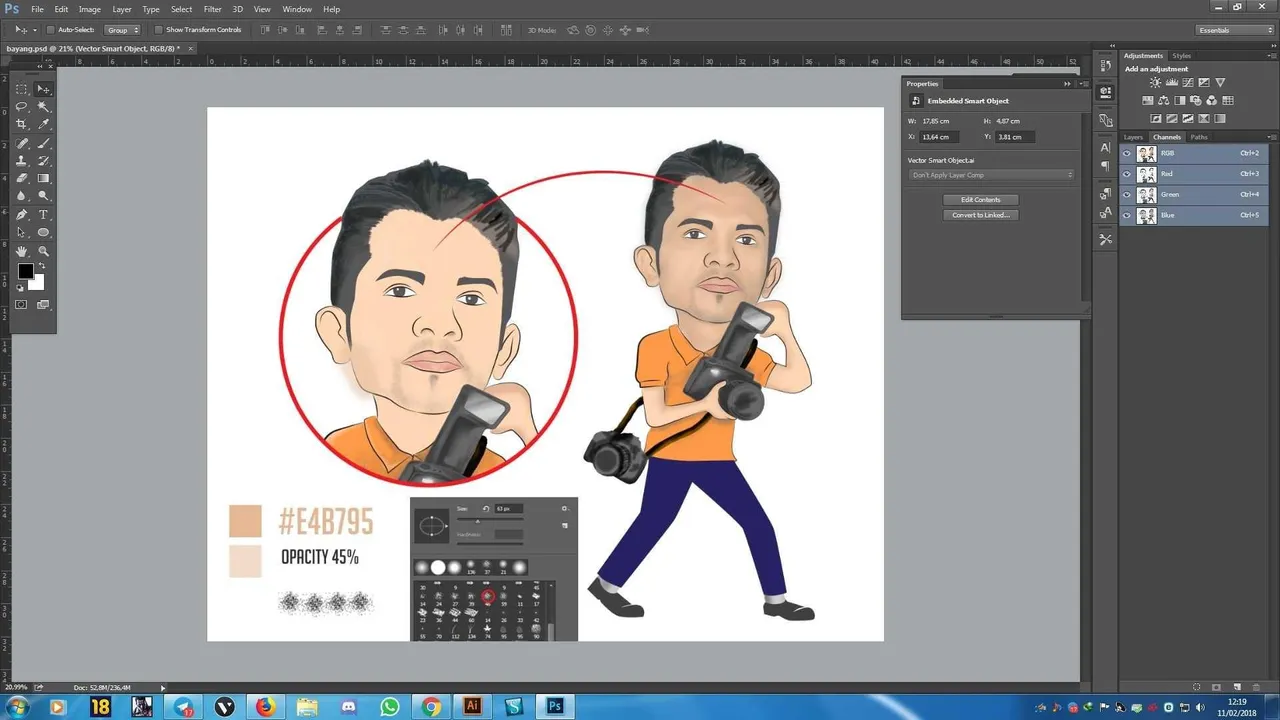This screenshot has width=1280, height=720.
Task: Enable Show Transform Controls checkbox
Action: pyautogui.click(x=159, y=30)
